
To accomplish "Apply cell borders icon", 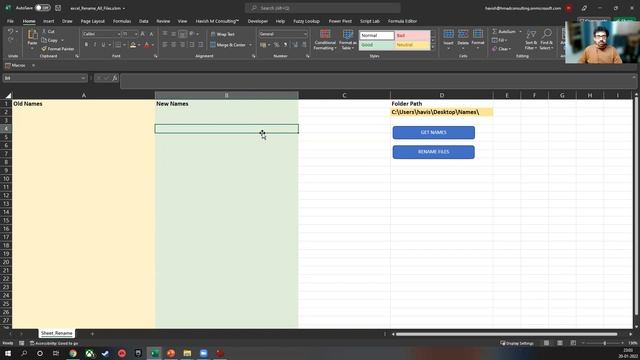I will tap(118, 44).
